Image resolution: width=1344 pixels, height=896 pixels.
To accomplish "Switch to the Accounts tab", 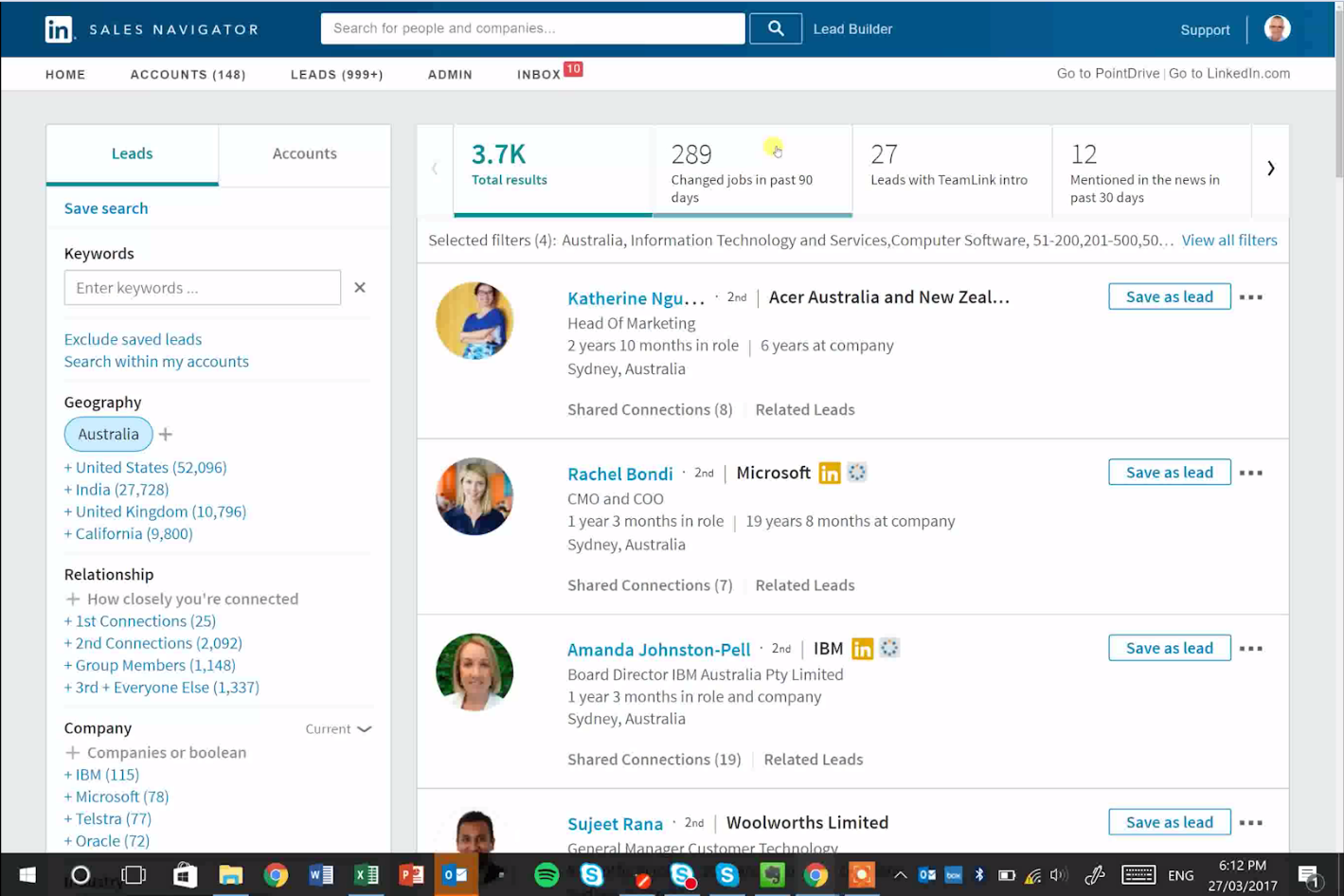I will 304,153.
